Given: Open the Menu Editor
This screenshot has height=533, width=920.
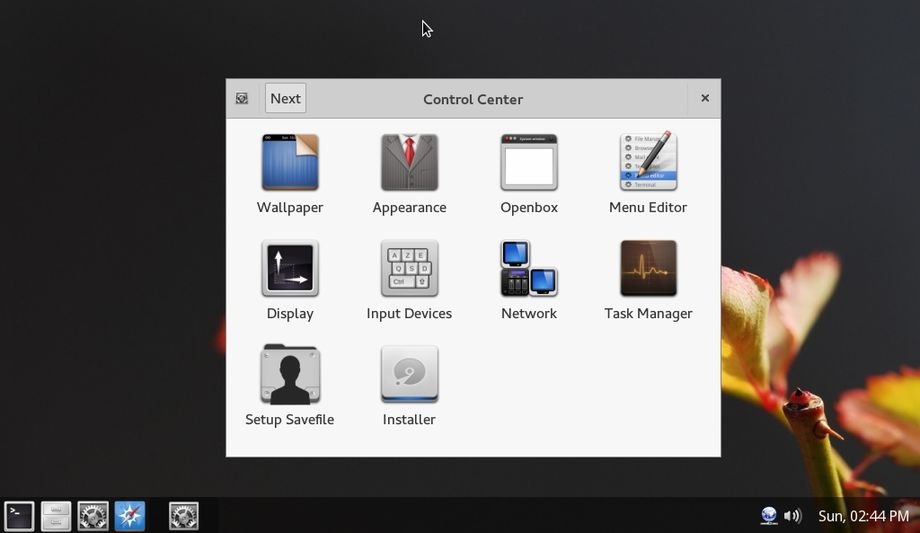Looking at the screenshot, I should coord(648,163).
